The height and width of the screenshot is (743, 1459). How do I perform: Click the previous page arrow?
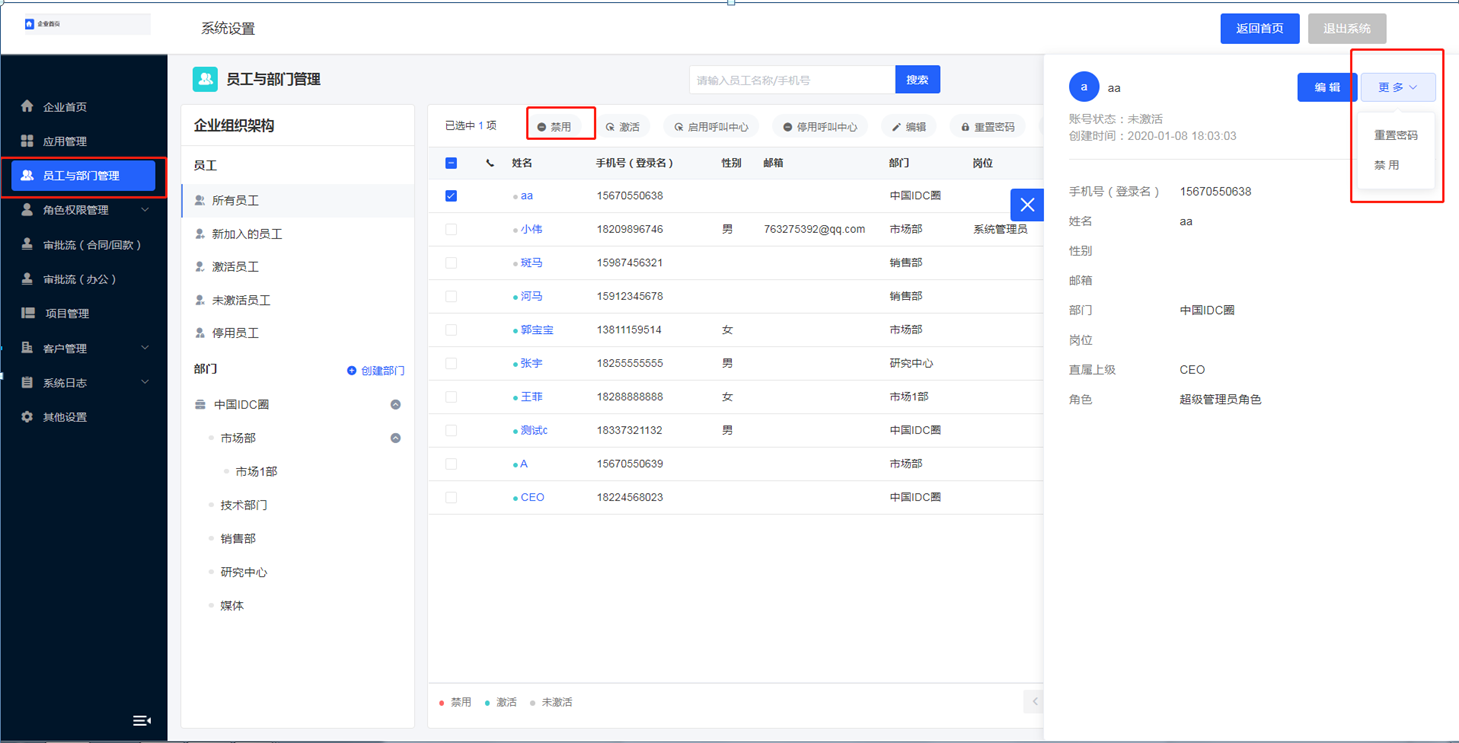click(x=1034, y=702)
